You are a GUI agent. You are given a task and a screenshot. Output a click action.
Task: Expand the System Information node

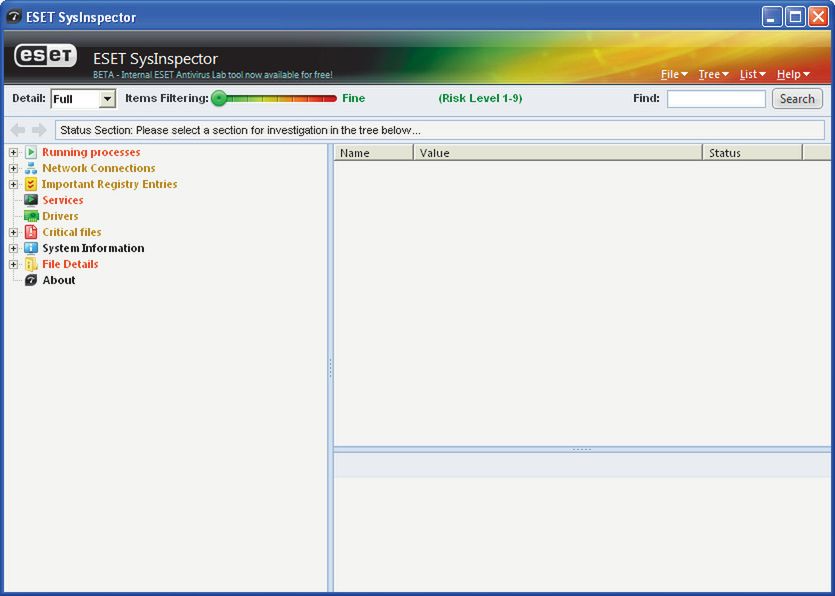(x=13, y=248)
